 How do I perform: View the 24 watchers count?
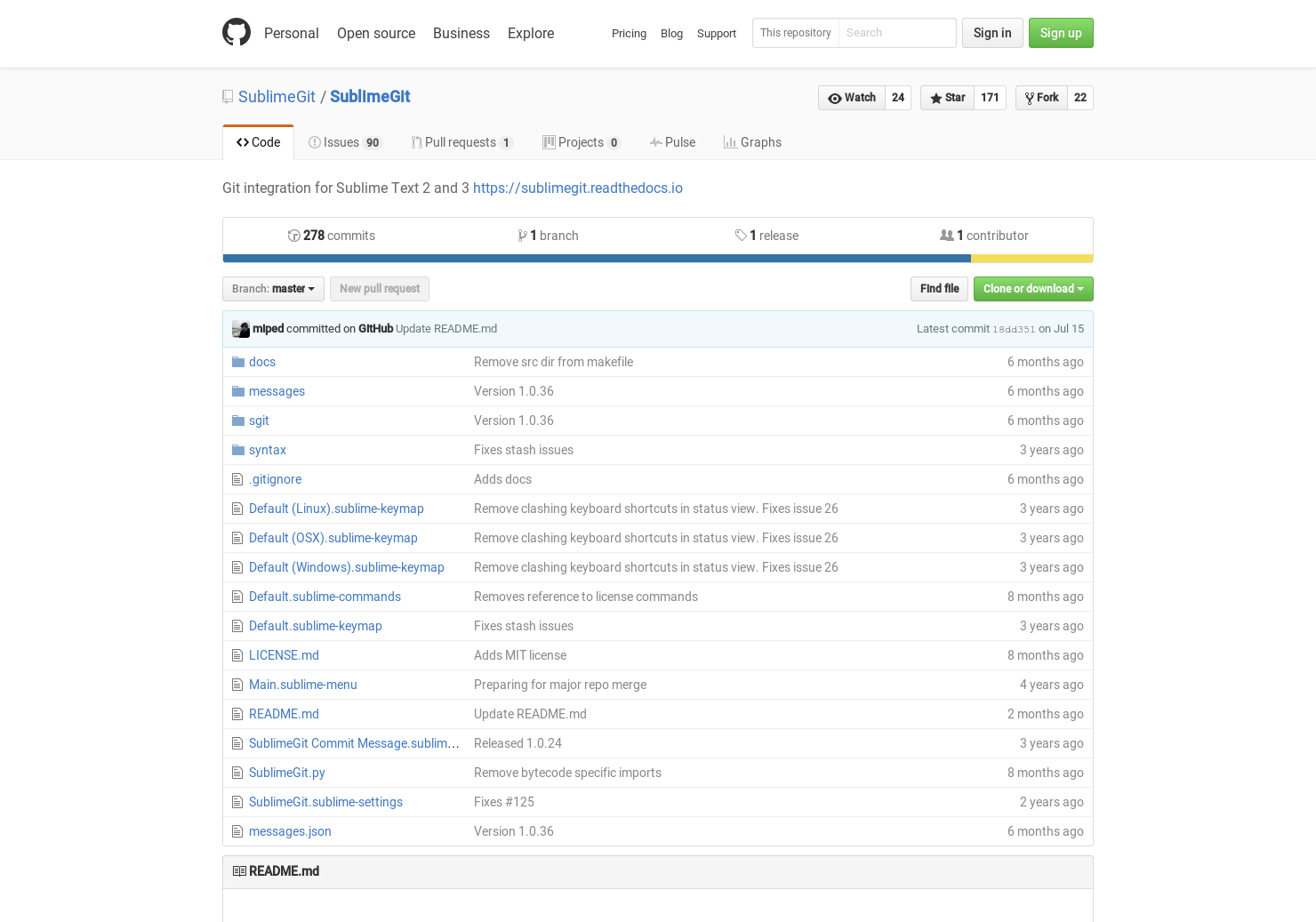pyautogui.click(x=898, y=98)
